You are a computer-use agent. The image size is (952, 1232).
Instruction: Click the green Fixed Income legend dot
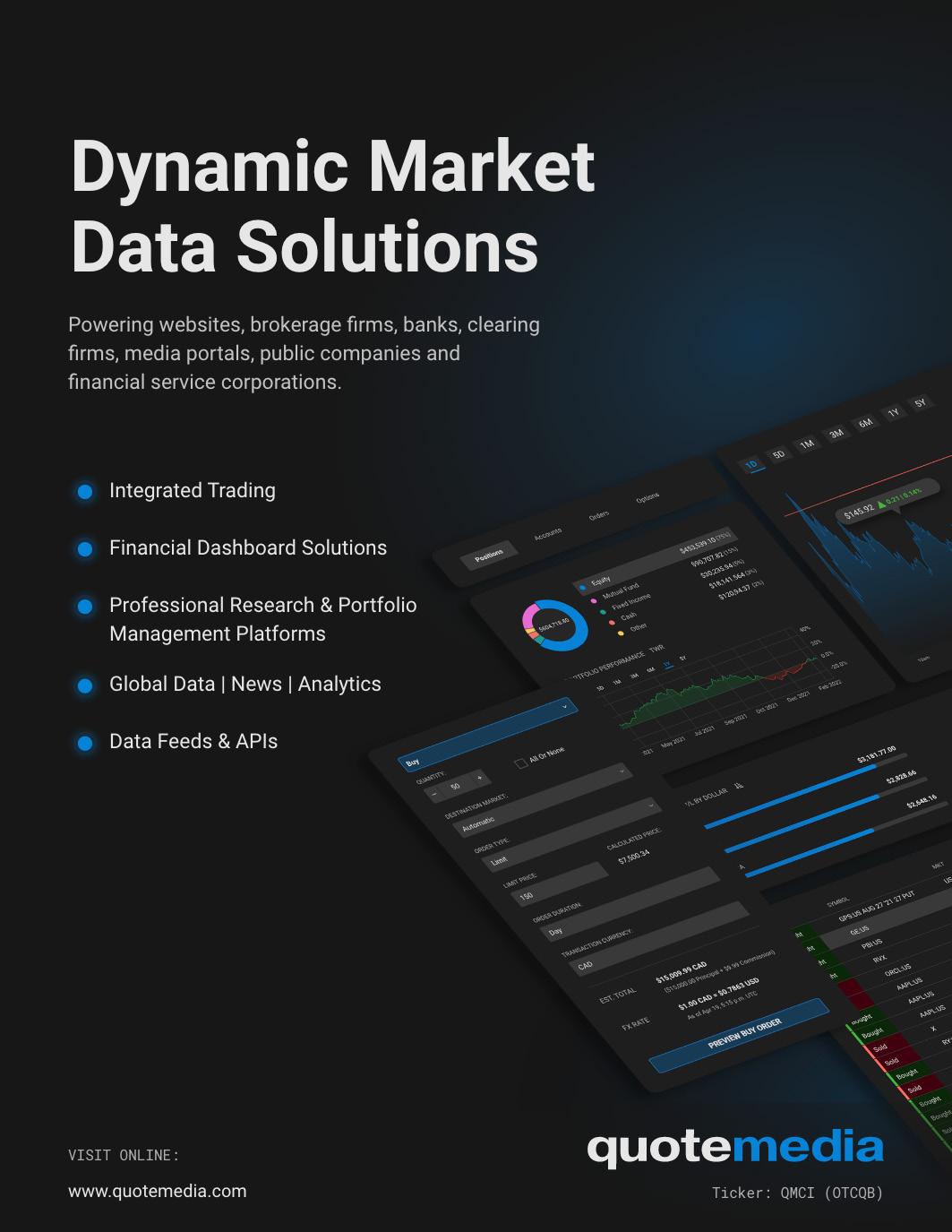click(603, 611)
